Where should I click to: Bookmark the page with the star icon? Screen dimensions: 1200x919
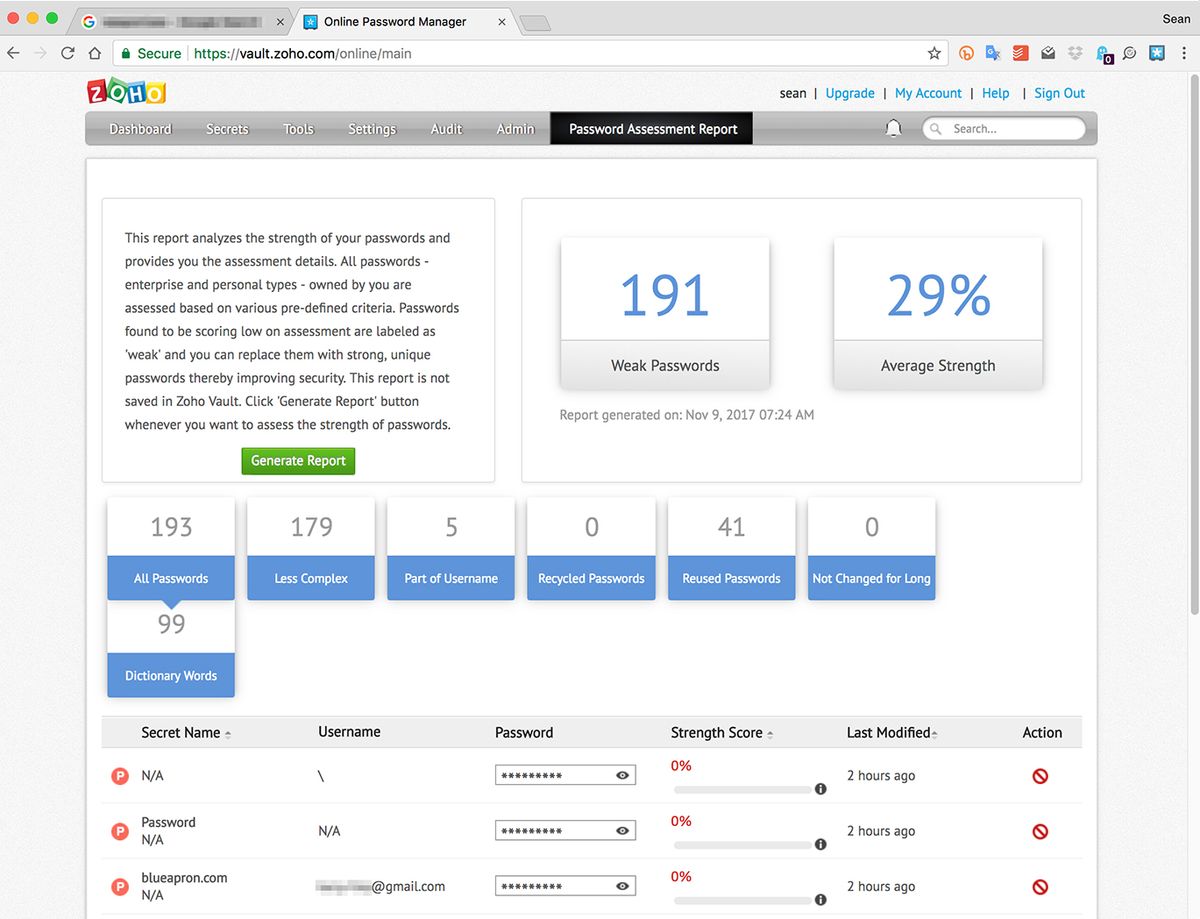(x=934, y=54)
